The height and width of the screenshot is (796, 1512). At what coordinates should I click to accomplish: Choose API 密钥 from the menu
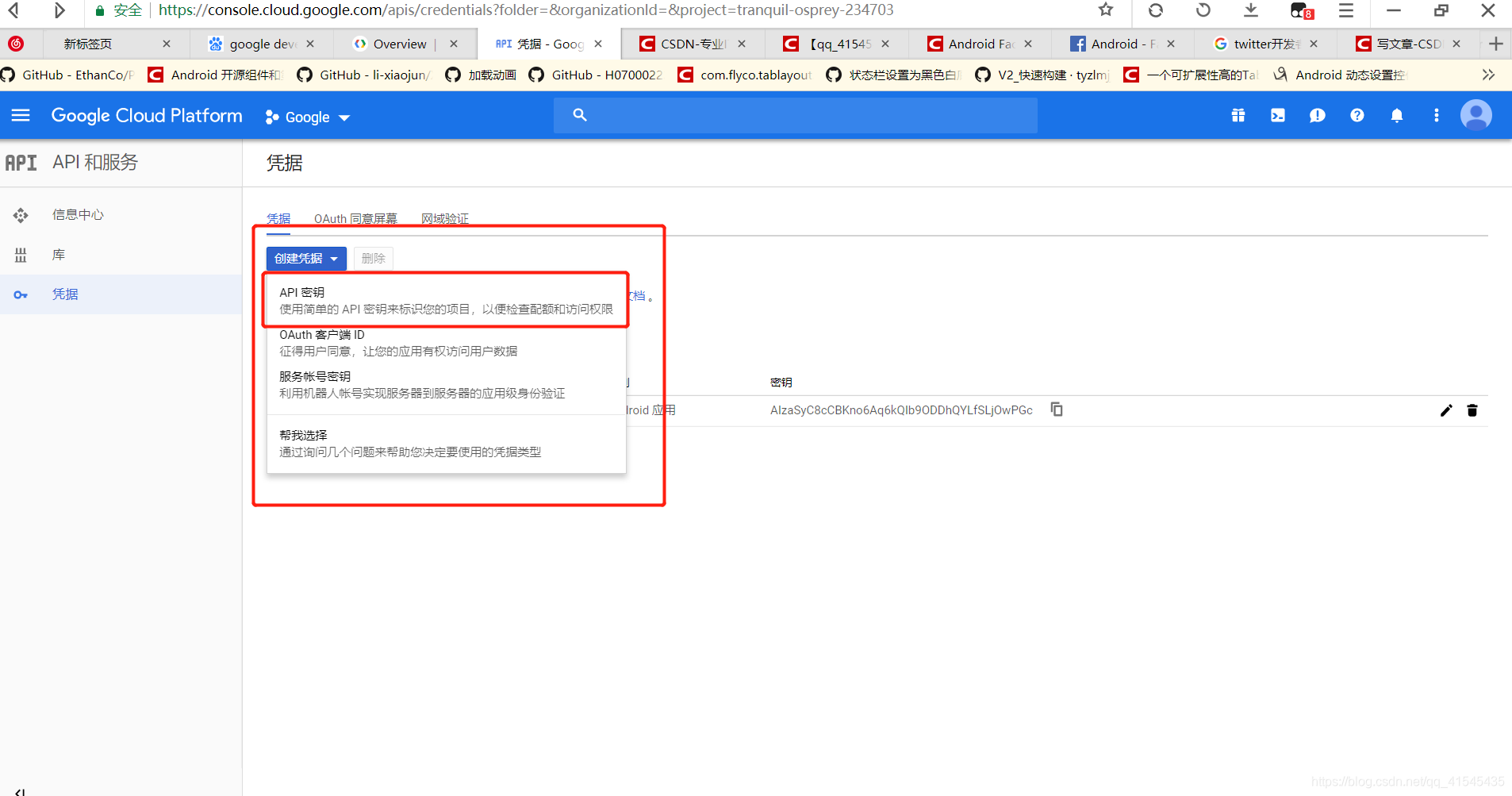pyautogui.click(x=446, y=301)
